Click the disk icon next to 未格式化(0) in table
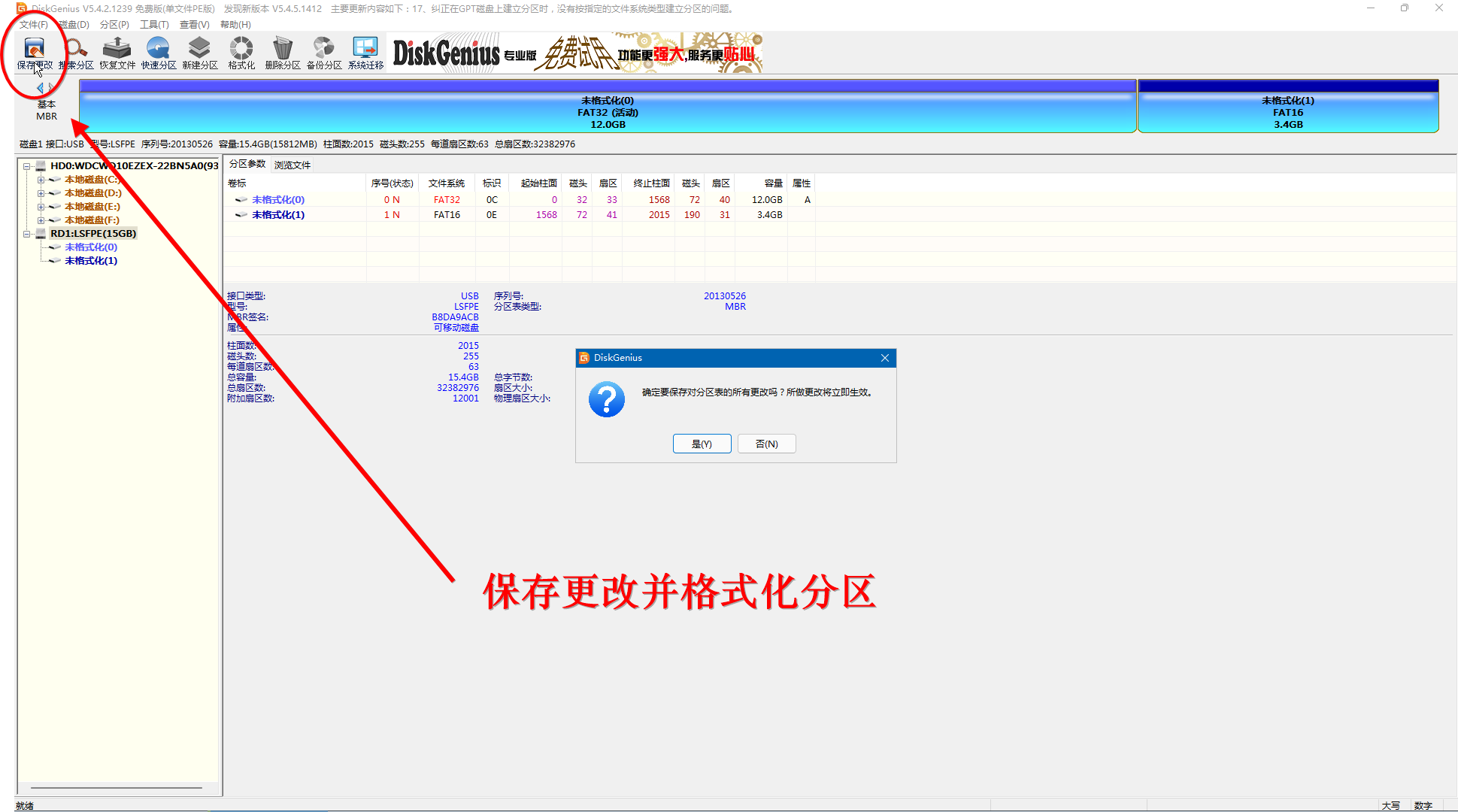This screenshot has width=1458, height=812. pyautogui.click(x=241, y=200)
